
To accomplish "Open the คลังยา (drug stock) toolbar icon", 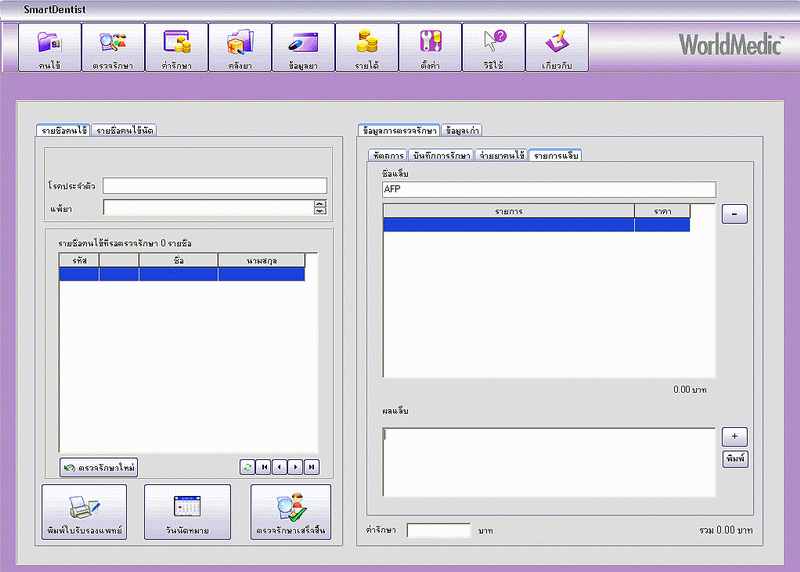I will click(240, 47).
